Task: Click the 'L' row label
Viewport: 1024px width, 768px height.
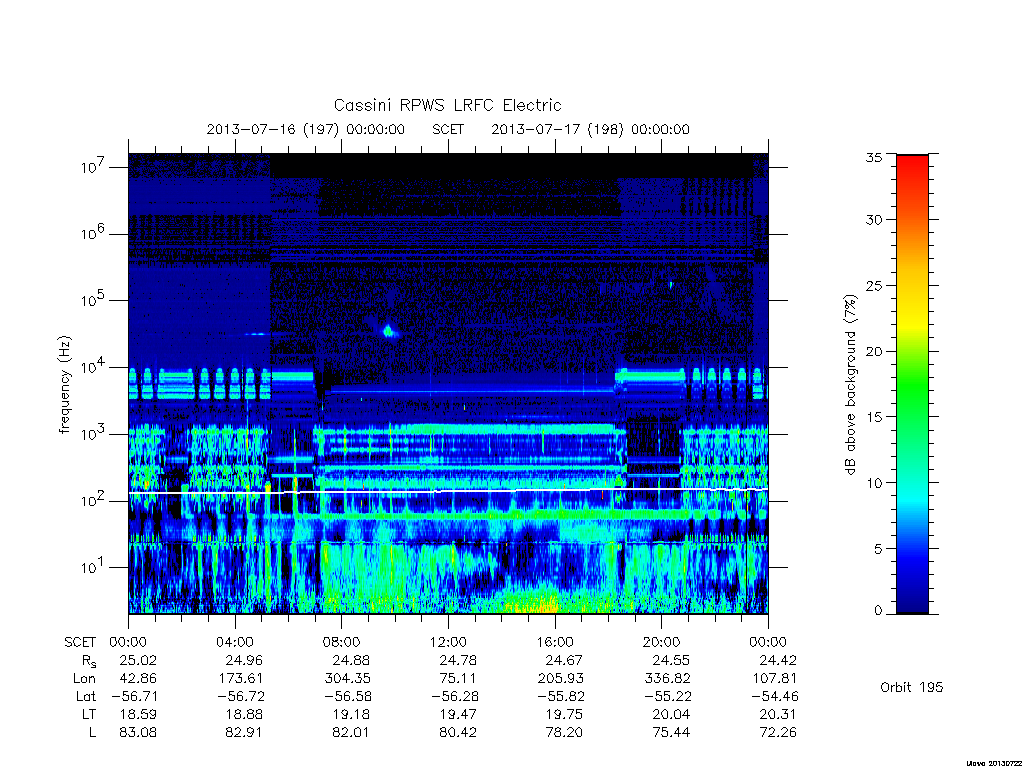Action: 92,732
